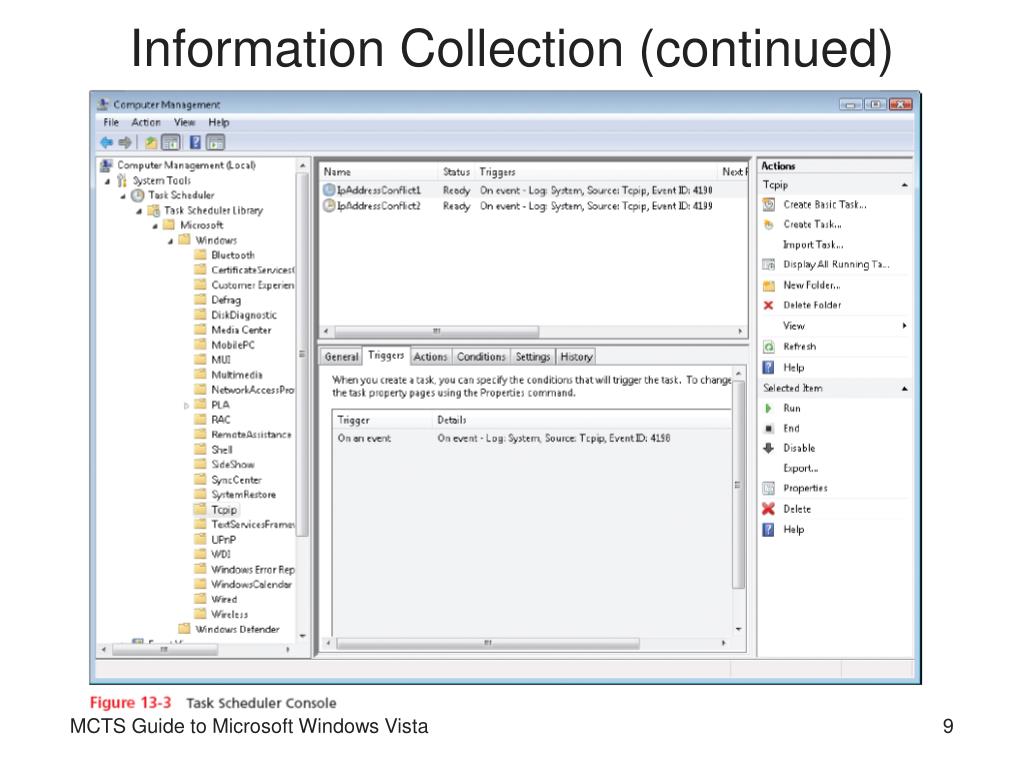The height and width of the screenshot is (768, 1024).
Task: Select the IpAddressConflict2 task icon
Action: (330, 206)
